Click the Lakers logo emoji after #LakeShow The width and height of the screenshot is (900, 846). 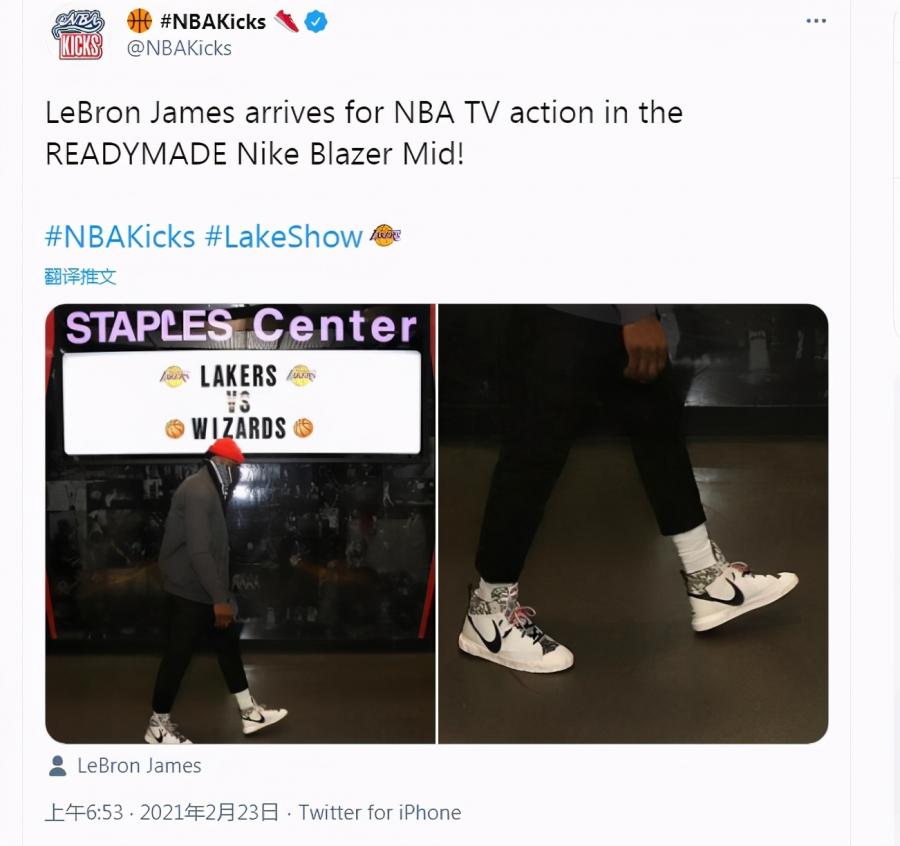tap(385, 235)
